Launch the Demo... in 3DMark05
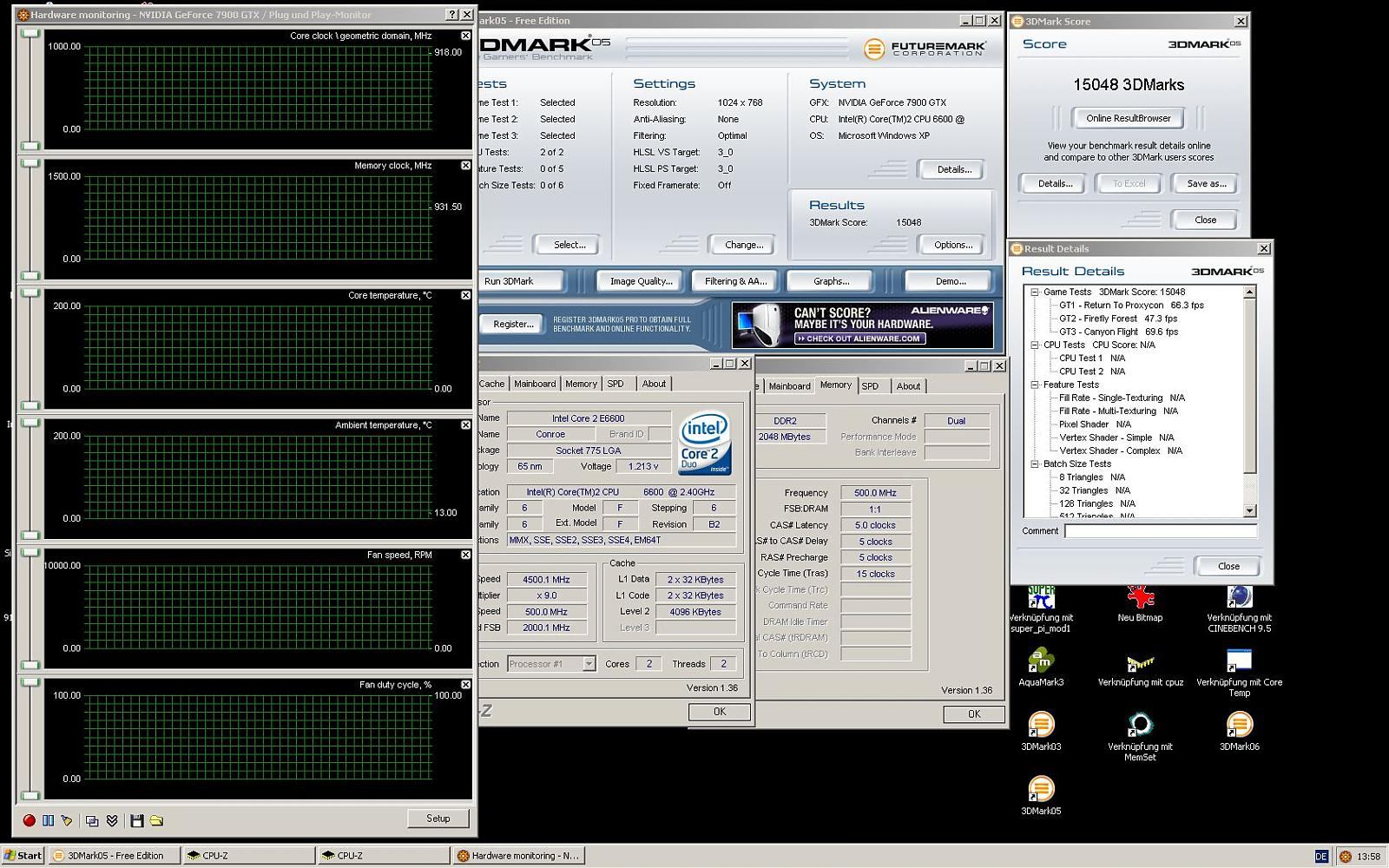1389x868 pixels. tap(950, 281)
